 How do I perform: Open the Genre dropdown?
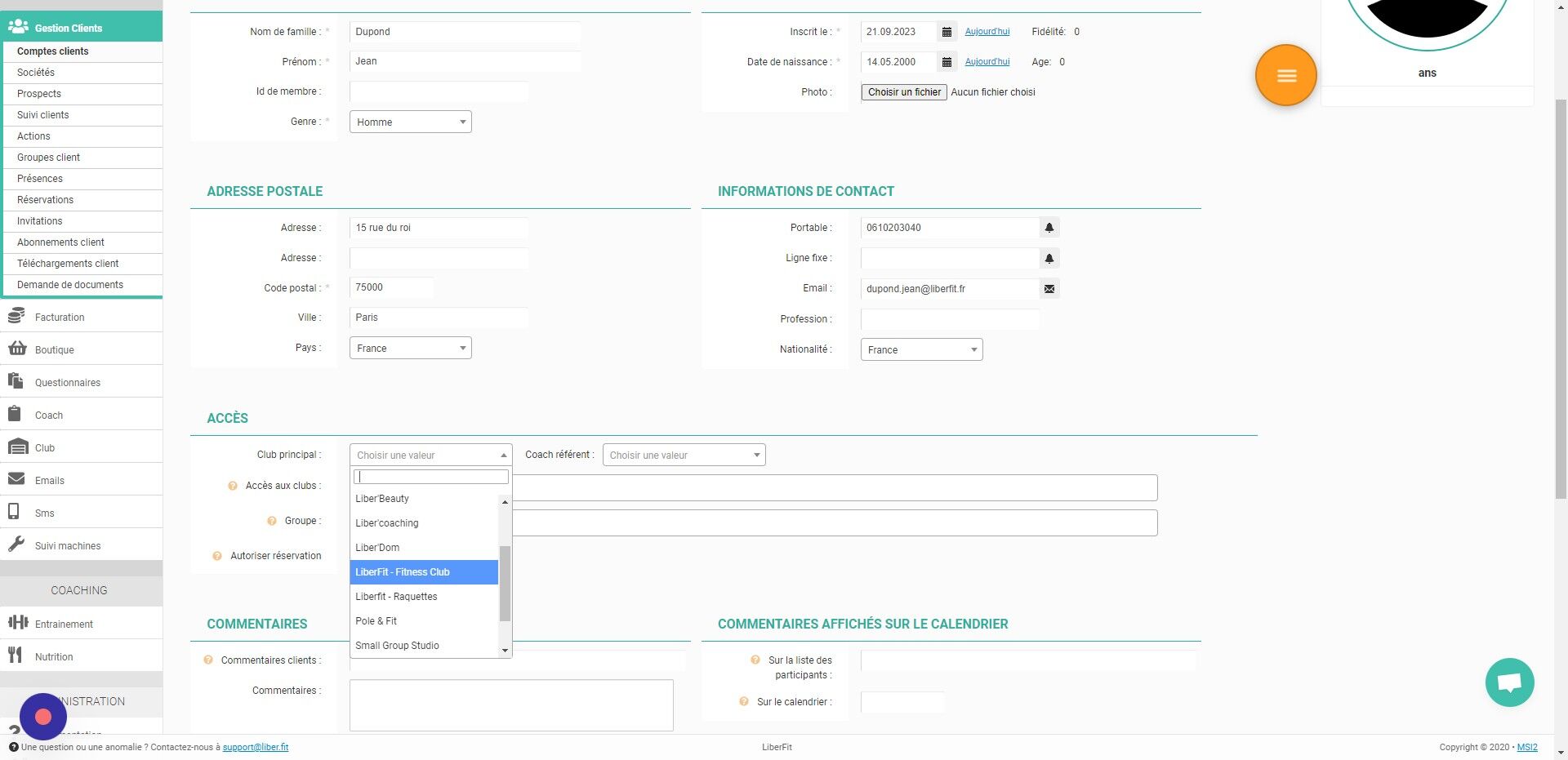411,122
